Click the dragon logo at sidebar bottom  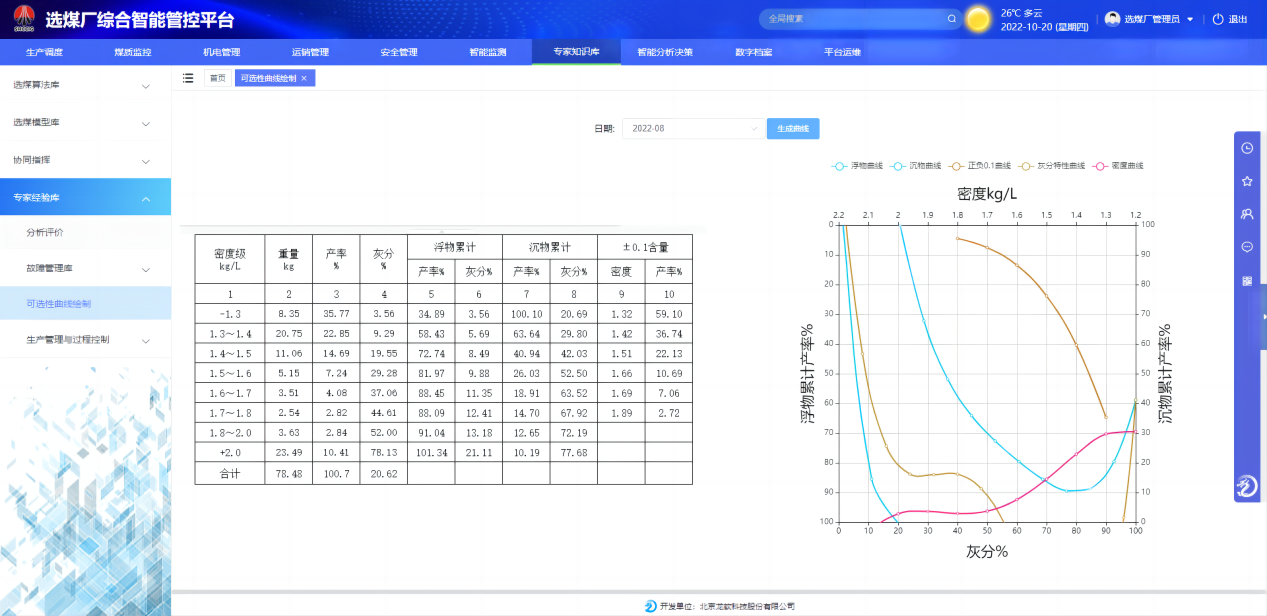(x=1246, y=486)
